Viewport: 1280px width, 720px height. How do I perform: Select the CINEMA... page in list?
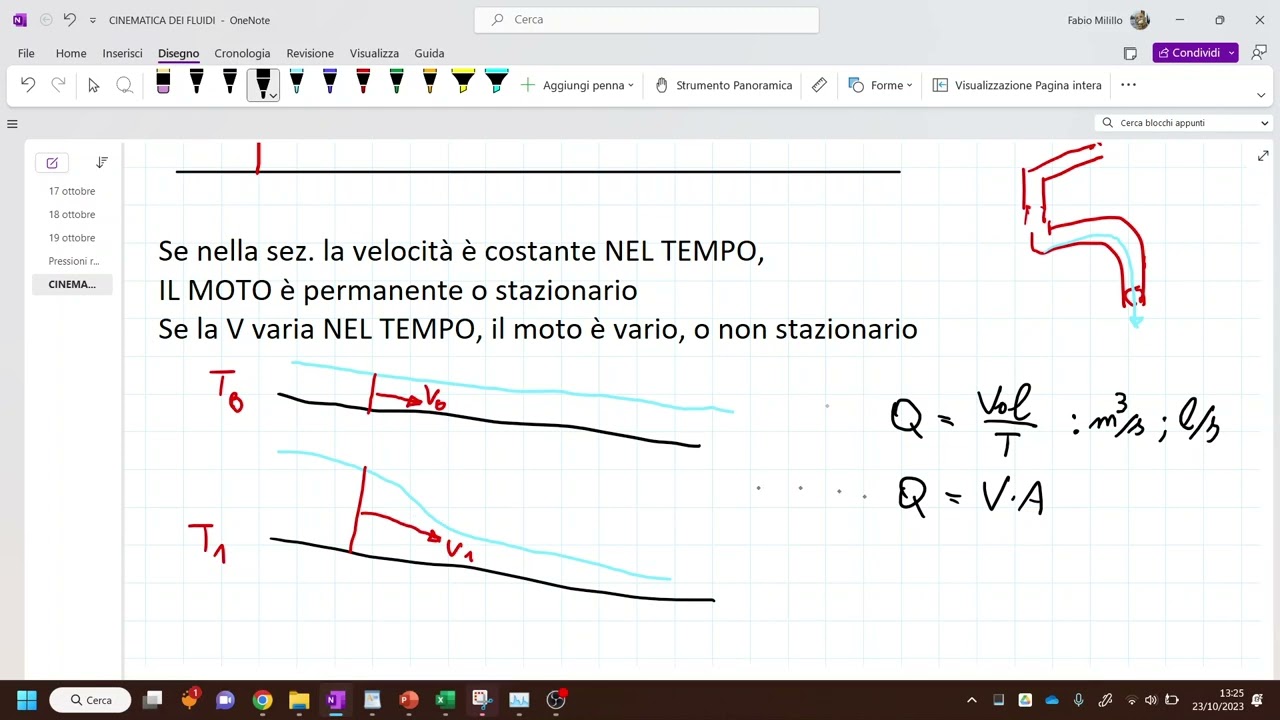pos(72,284)
